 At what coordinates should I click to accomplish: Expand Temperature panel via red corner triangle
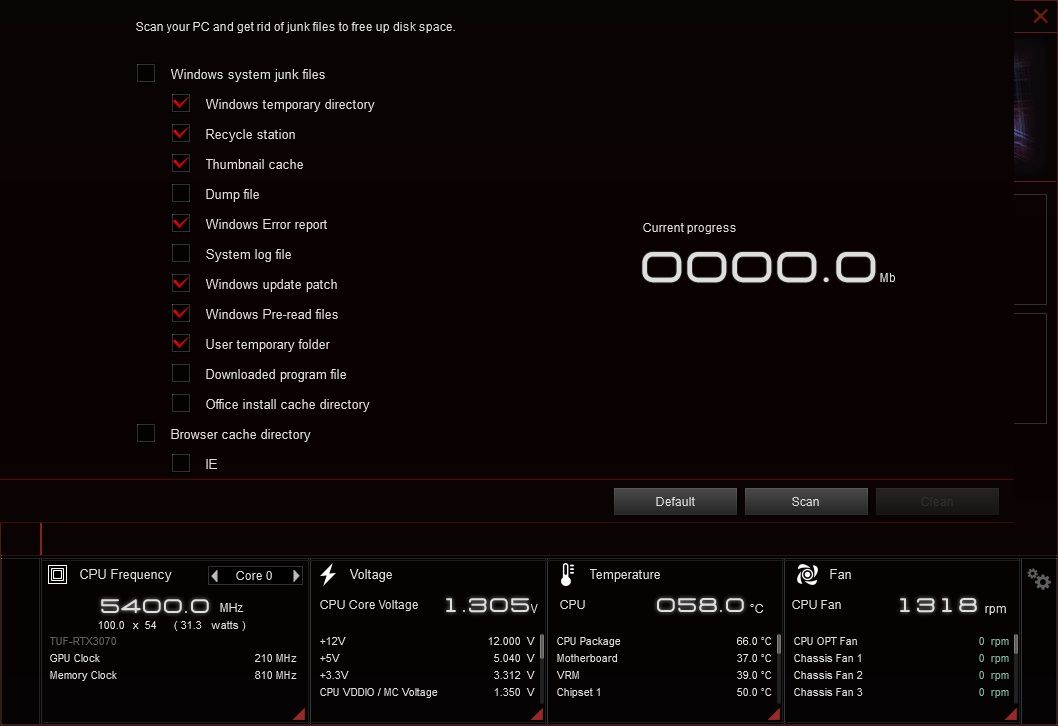[774, 714]
